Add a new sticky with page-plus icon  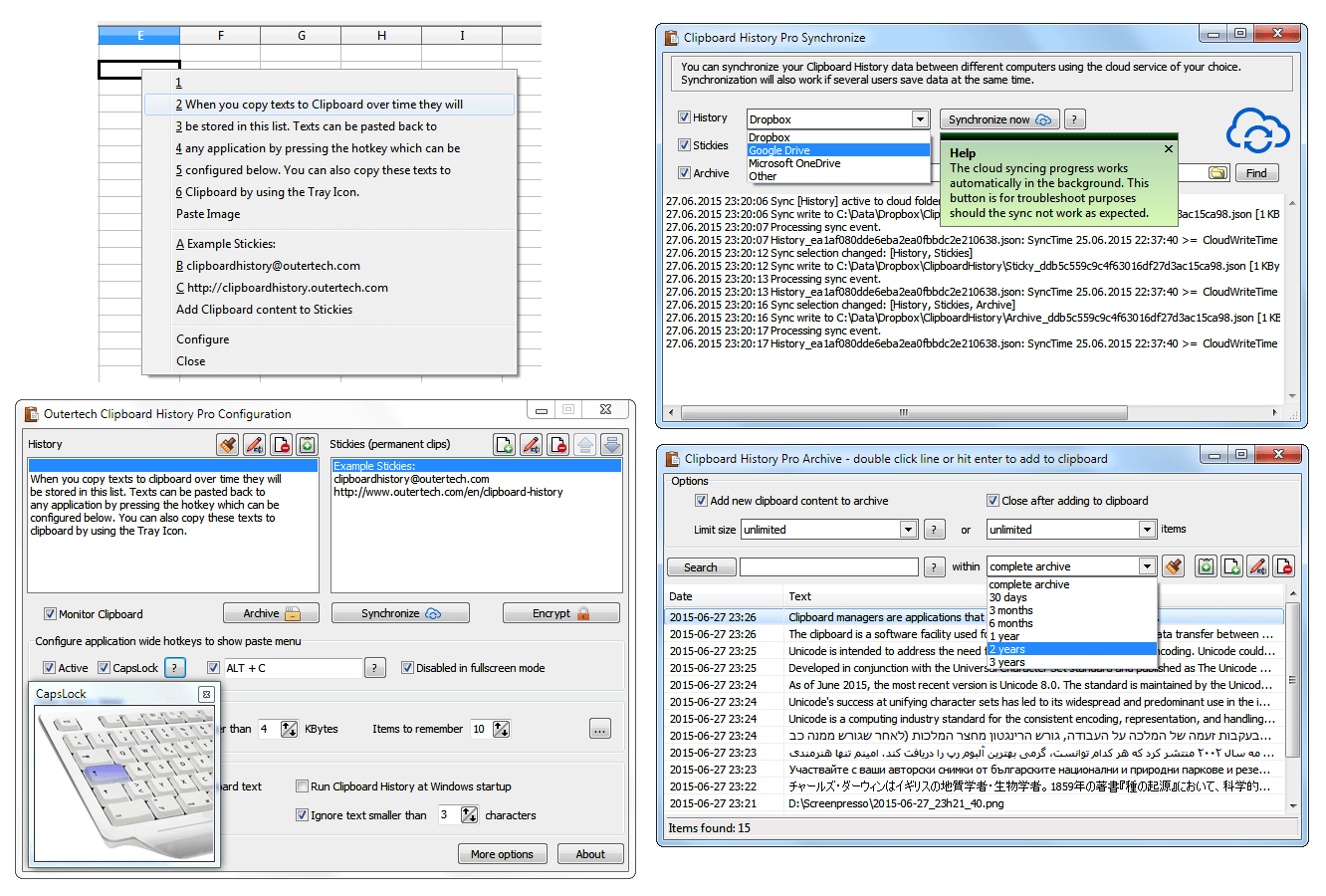[x=505, y=444]
